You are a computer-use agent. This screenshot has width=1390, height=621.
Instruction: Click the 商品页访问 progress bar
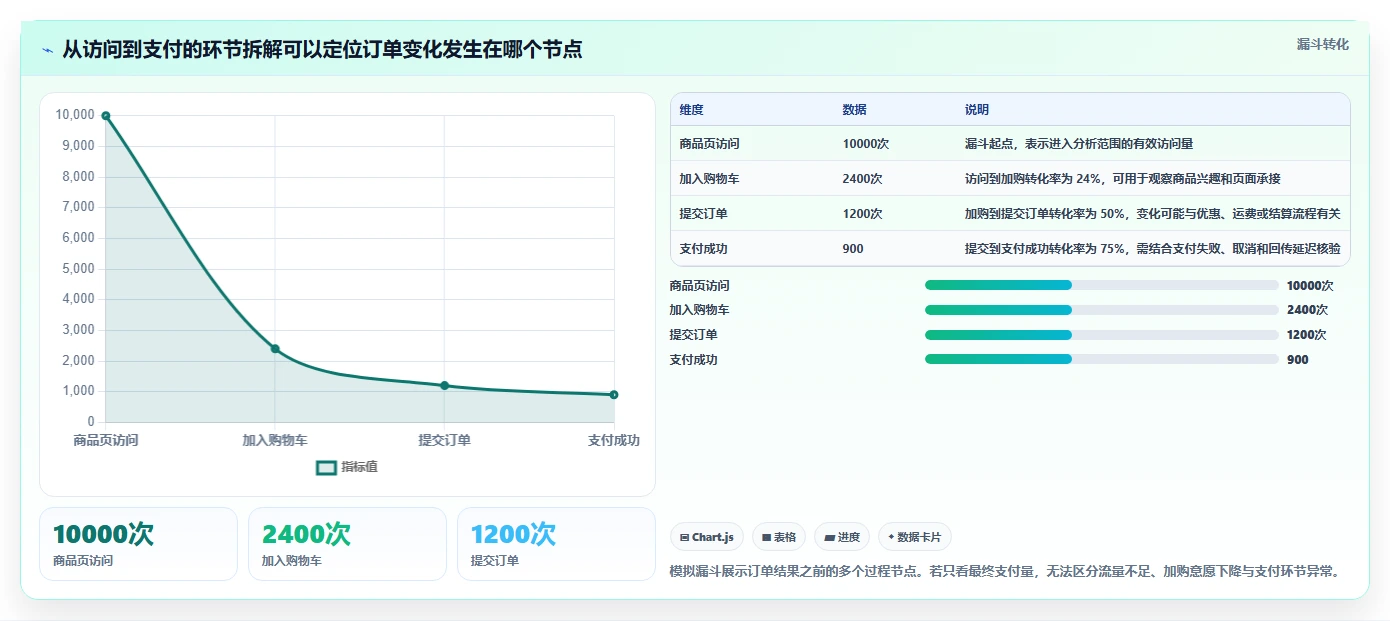pyautogui.click(x=1102, y=285)
